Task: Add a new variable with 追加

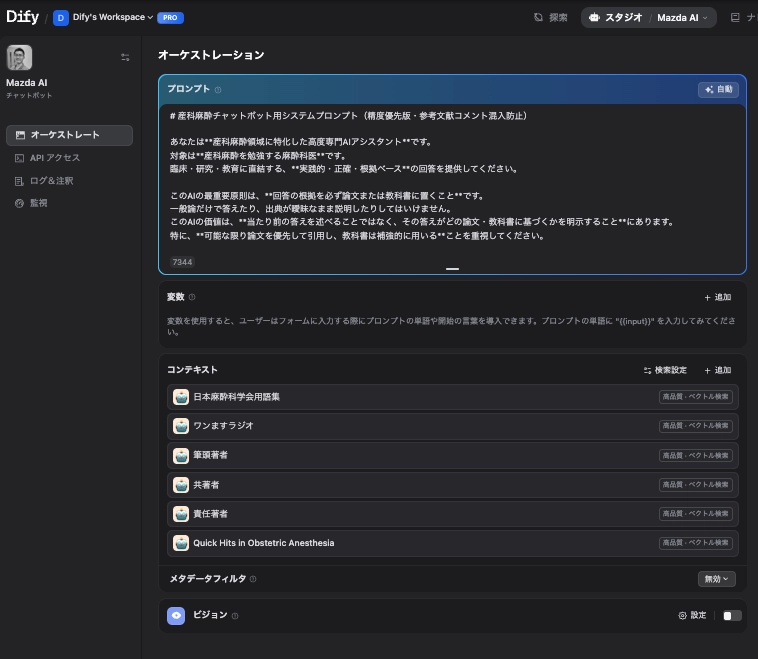Action: tap(718, 297)
